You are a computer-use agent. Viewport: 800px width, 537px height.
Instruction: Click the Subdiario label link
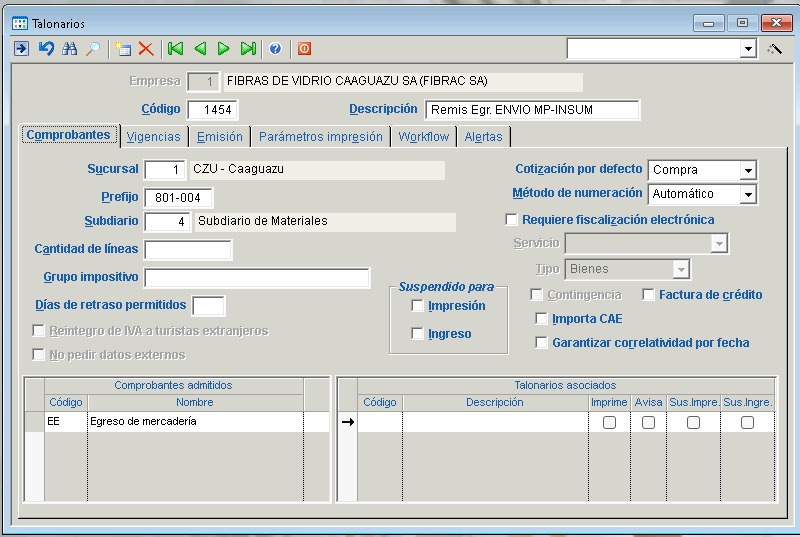111,221
